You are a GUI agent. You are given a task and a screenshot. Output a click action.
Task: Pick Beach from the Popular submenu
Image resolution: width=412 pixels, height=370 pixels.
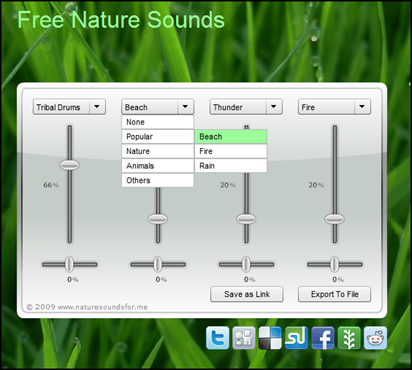pos(231,137)
